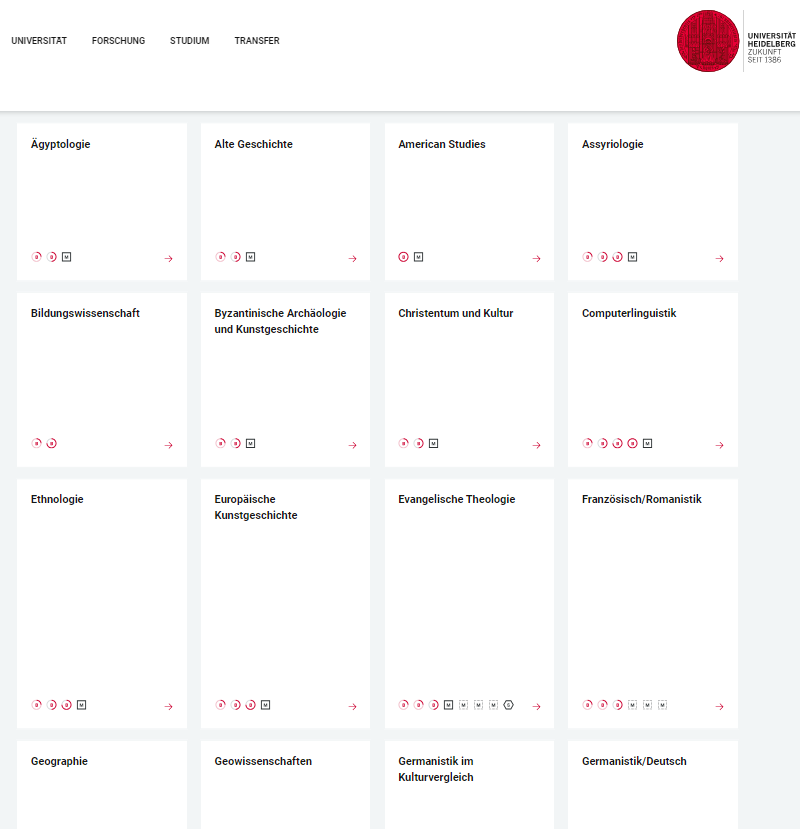Click the Master 'M' icon on Byzantinische Archäologie card
The height and width of the screenshot is (829, 800).
pyautogui.click(x=251, y=443)
